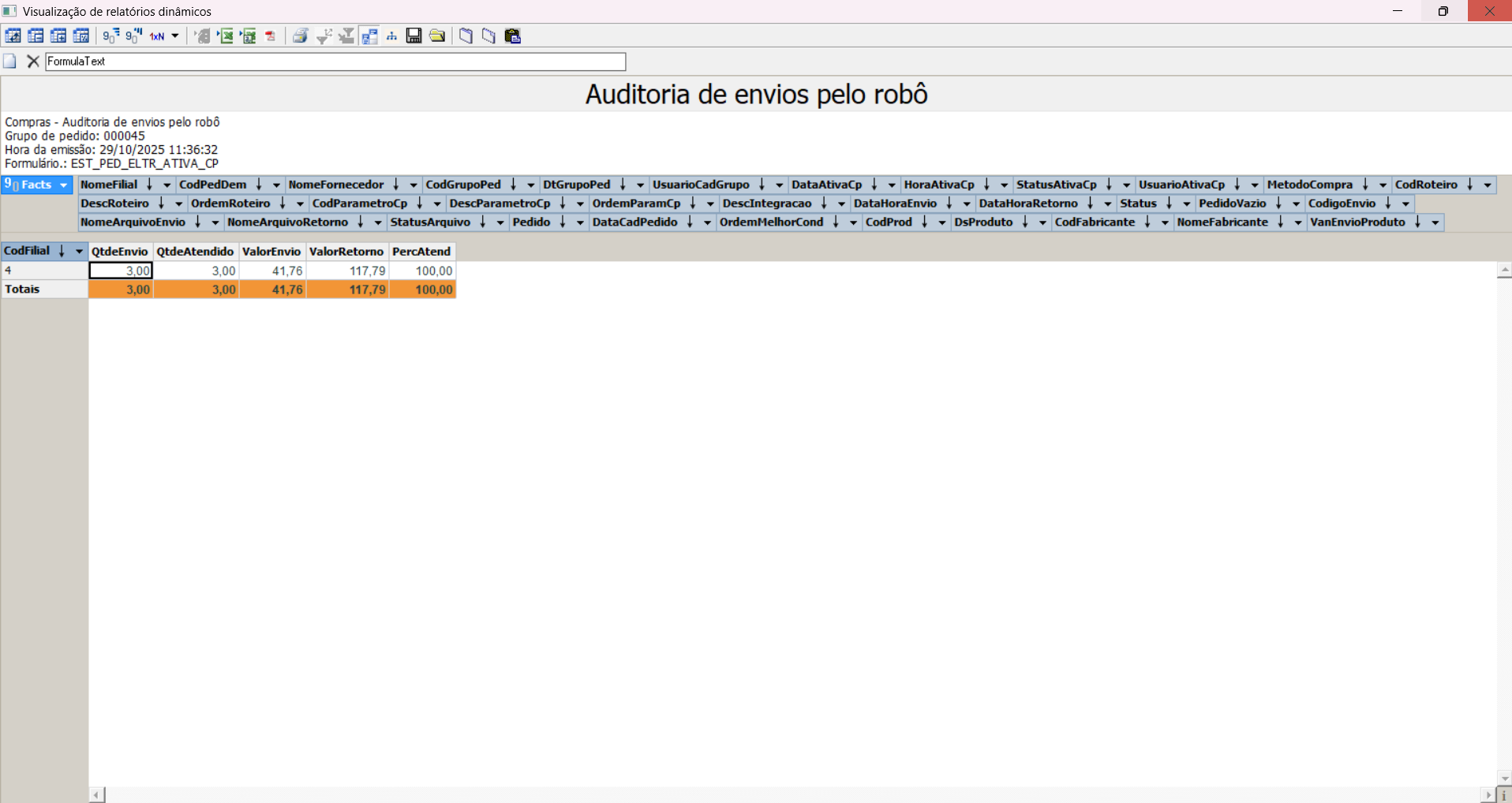This screenshot has width=1512, height=803.
Task: Click the X cancel formula button
Action: [x=33, y=62]
